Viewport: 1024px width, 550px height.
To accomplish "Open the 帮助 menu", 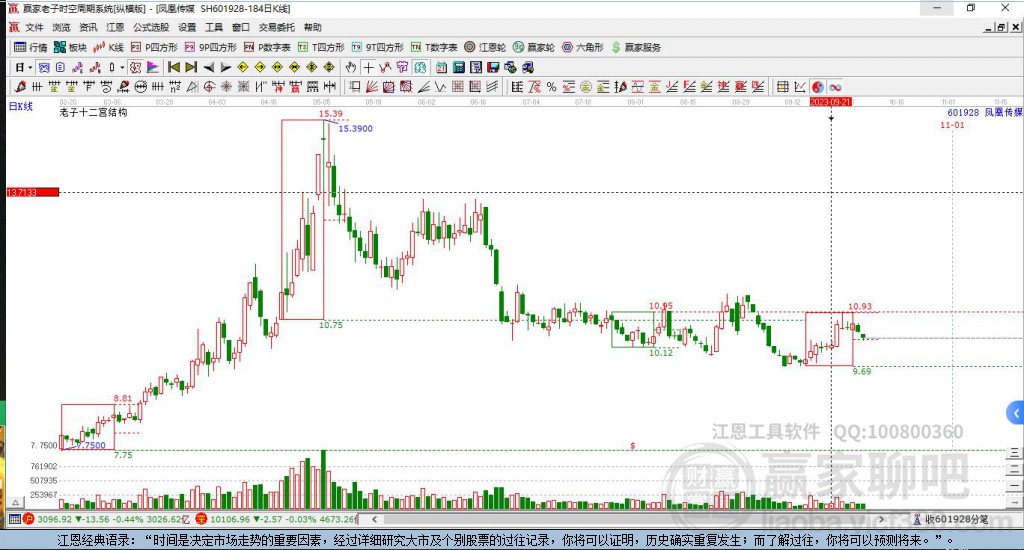I will tap(313, 27).
